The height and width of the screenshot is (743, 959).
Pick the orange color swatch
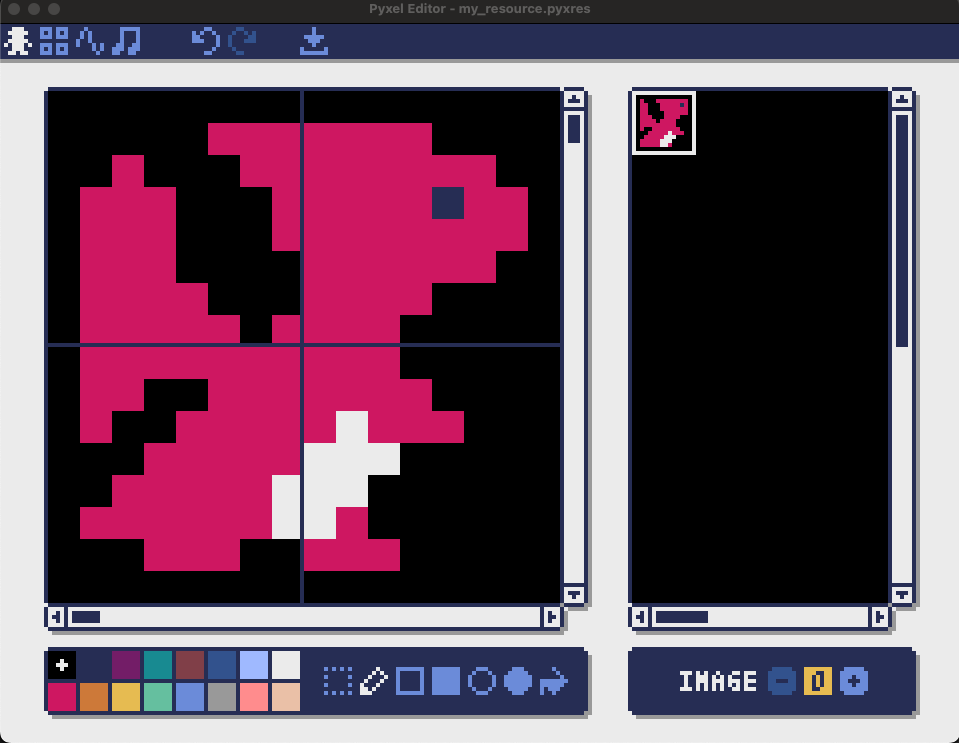(94, 697)
